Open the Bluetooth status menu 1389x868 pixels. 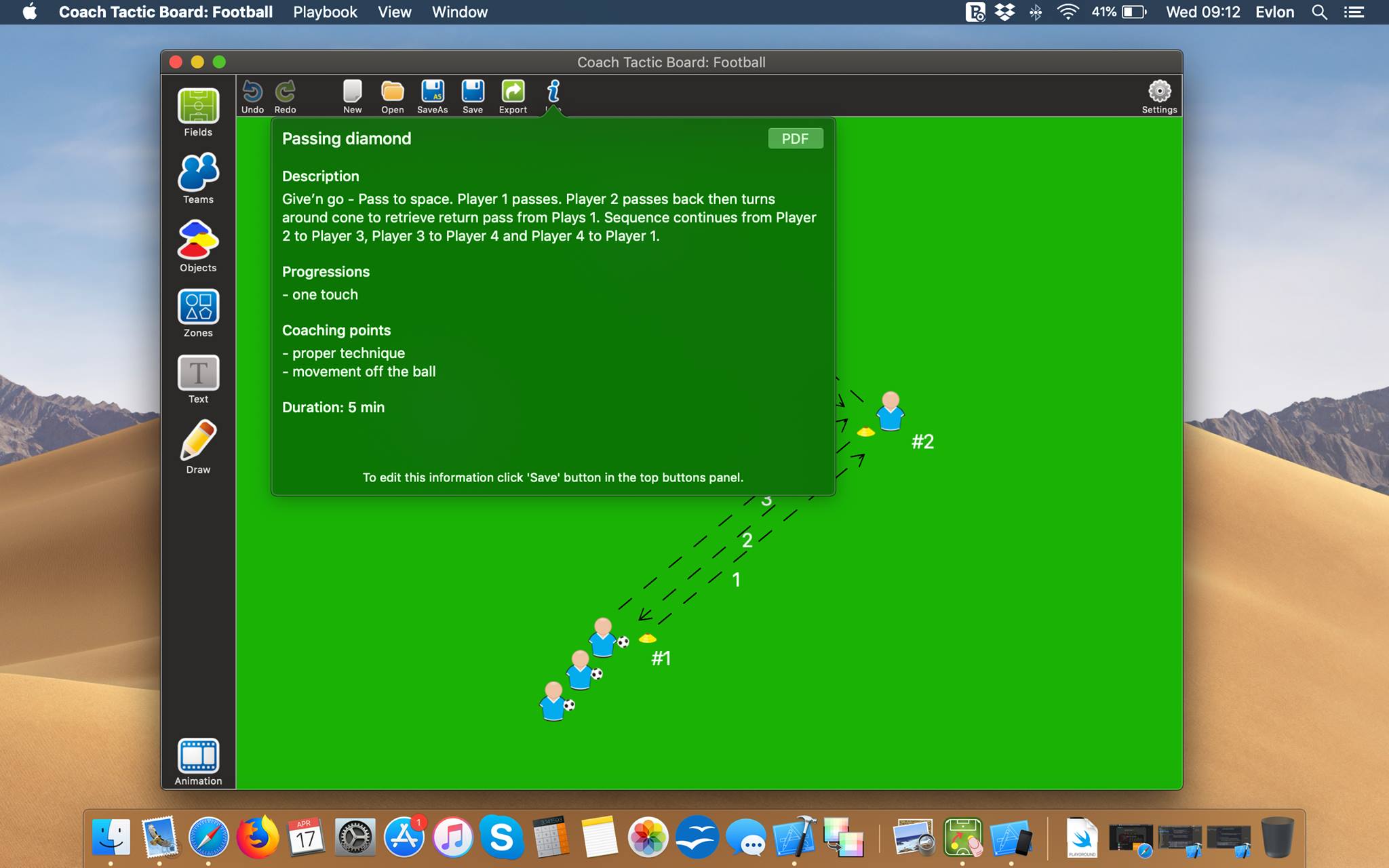coord(1036,12)
